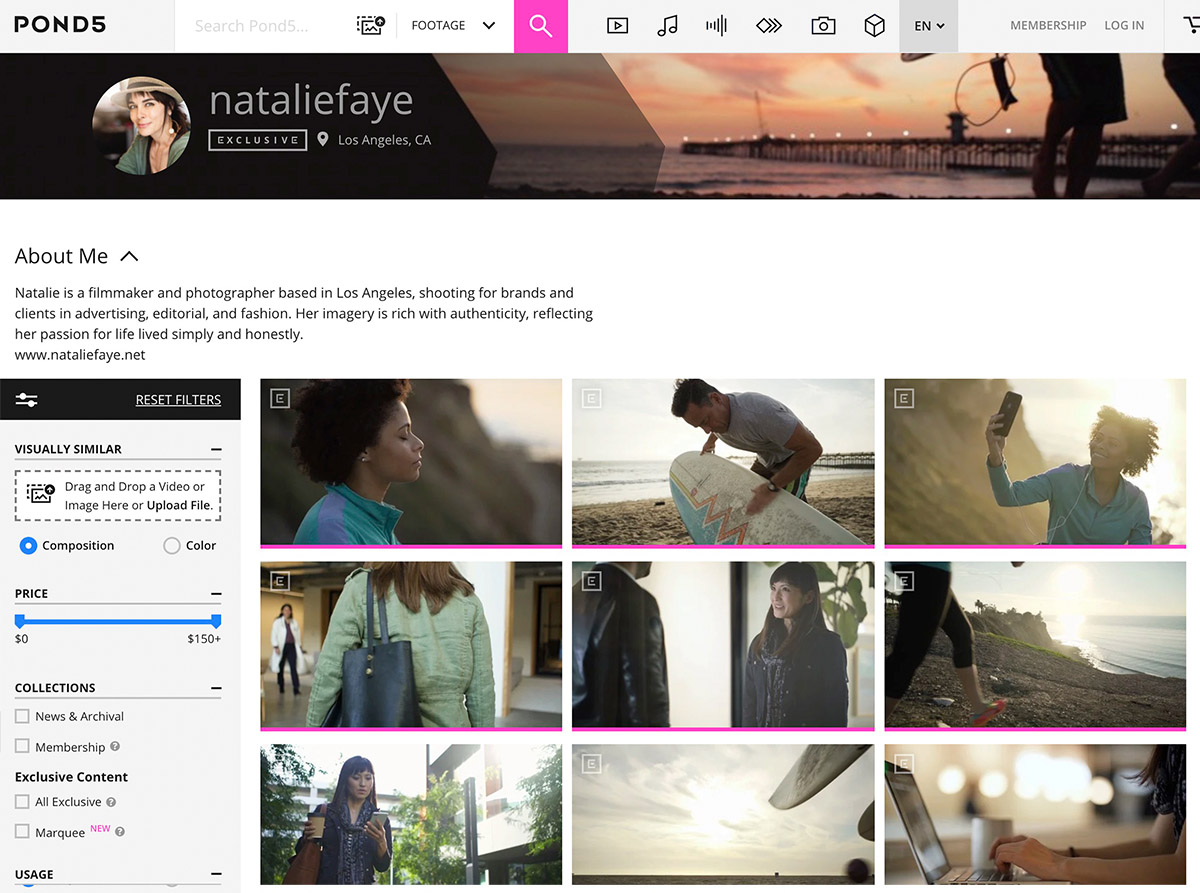Click RESET FILTERS link
This screenshot has width=1200, height=893.
[x=178, y=400]
